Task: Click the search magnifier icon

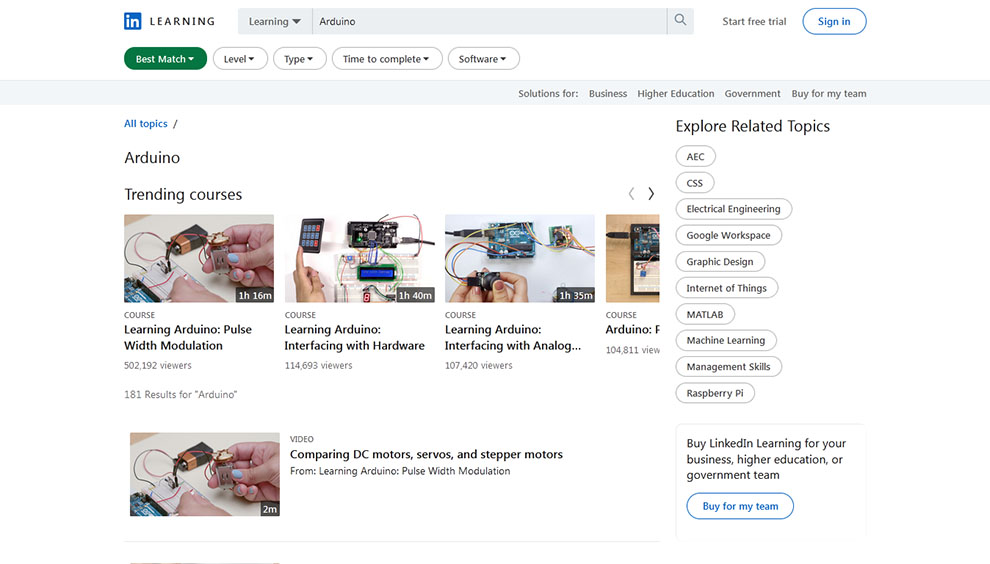Action: (680, 21)
